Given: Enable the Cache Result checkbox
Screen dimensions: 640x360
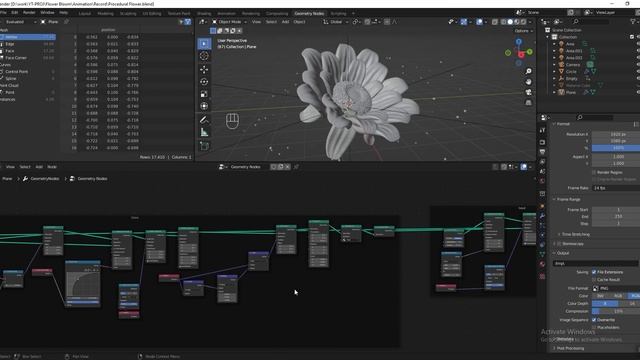Looking at the screenshot, I should (x=594, y=280).
